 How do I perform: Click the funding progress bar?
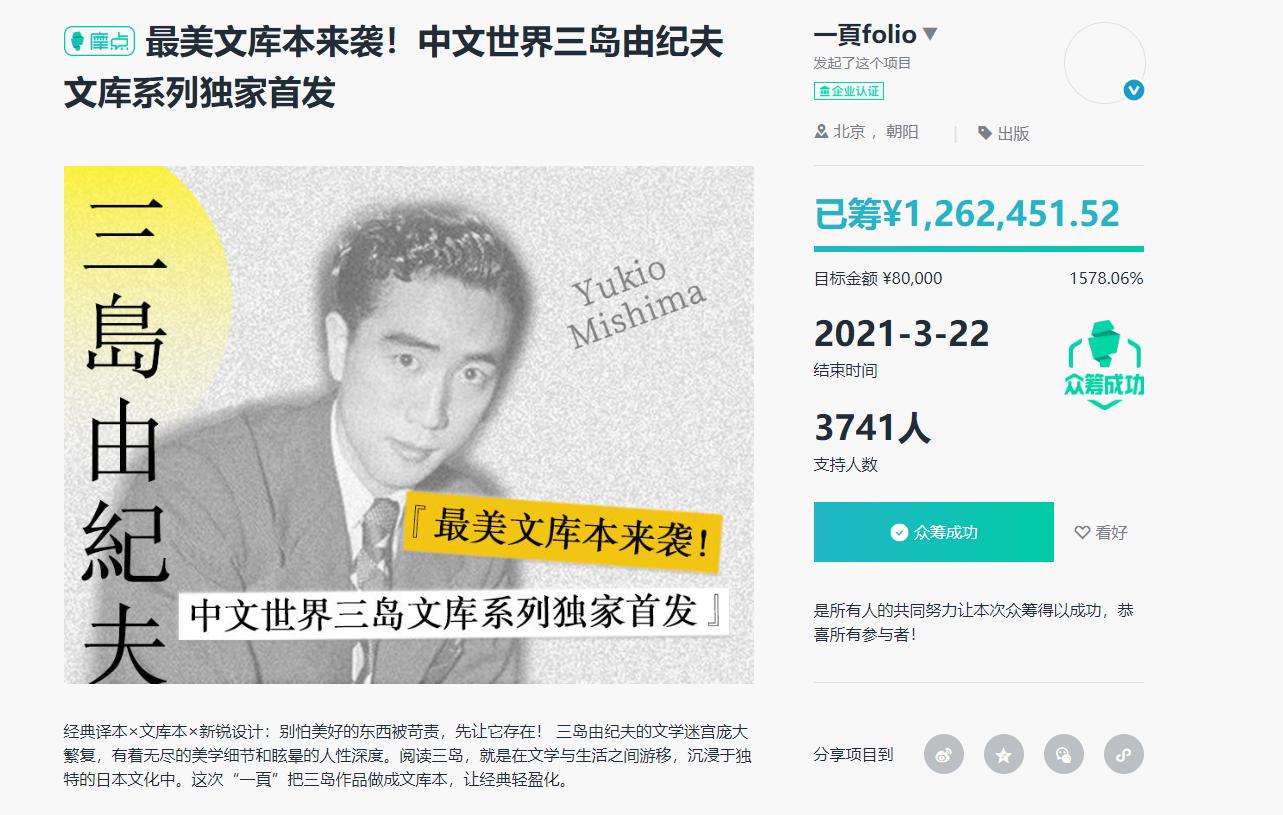pos(979,249)
